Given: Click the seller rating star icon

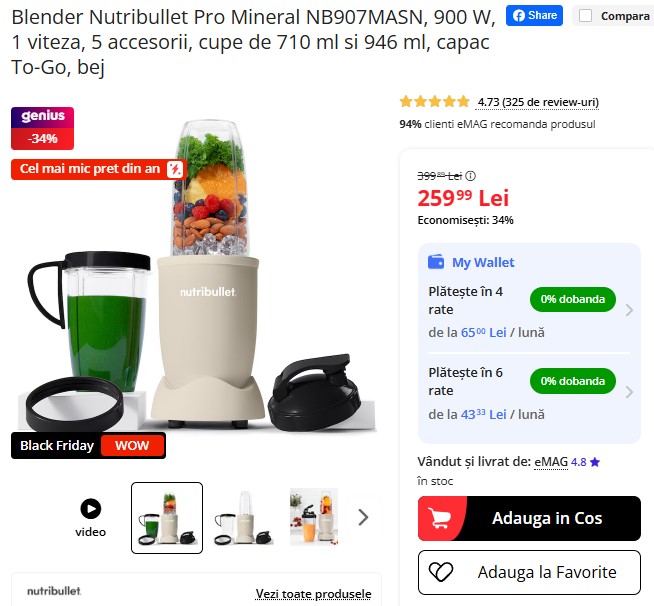Looking at the screenshot, I should 595,462.
